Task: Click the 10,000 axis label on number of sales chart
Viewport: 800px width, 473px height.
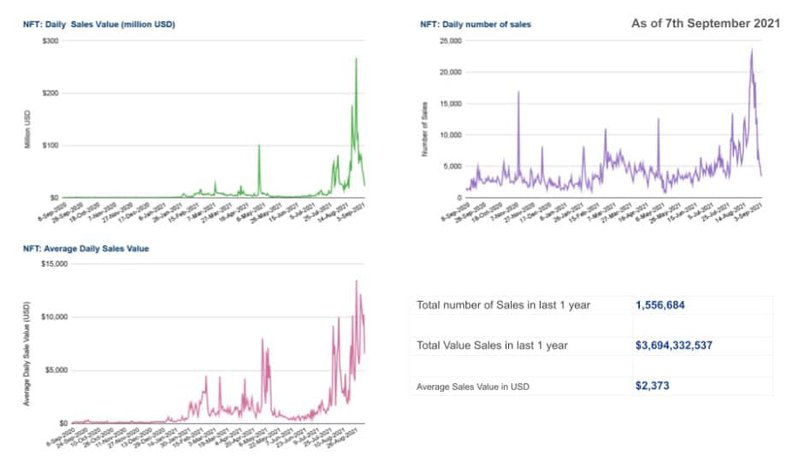Action: tap(451, 135)
